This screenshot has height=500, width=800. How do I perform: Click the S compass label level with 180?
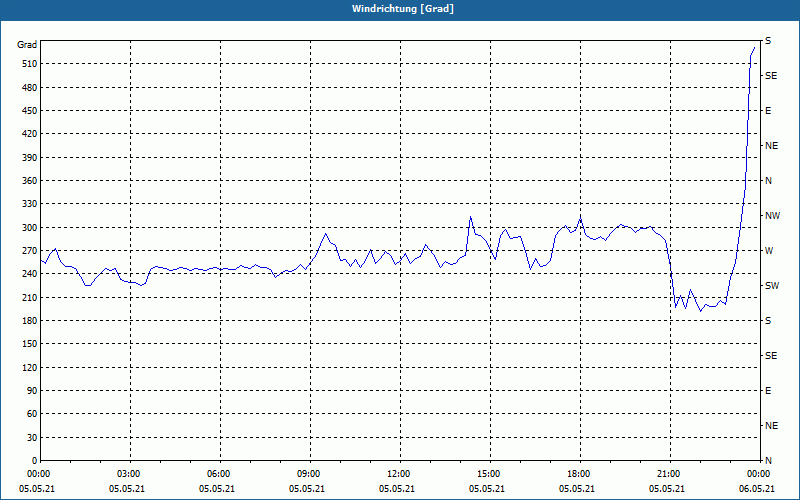pyautogui.click(x=768, y=320)
